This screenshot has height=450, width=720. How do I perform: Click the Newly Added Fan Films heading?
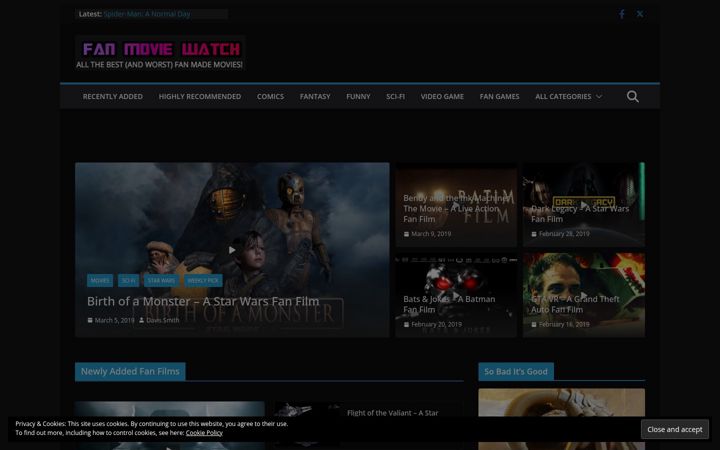tap(130, 371)
